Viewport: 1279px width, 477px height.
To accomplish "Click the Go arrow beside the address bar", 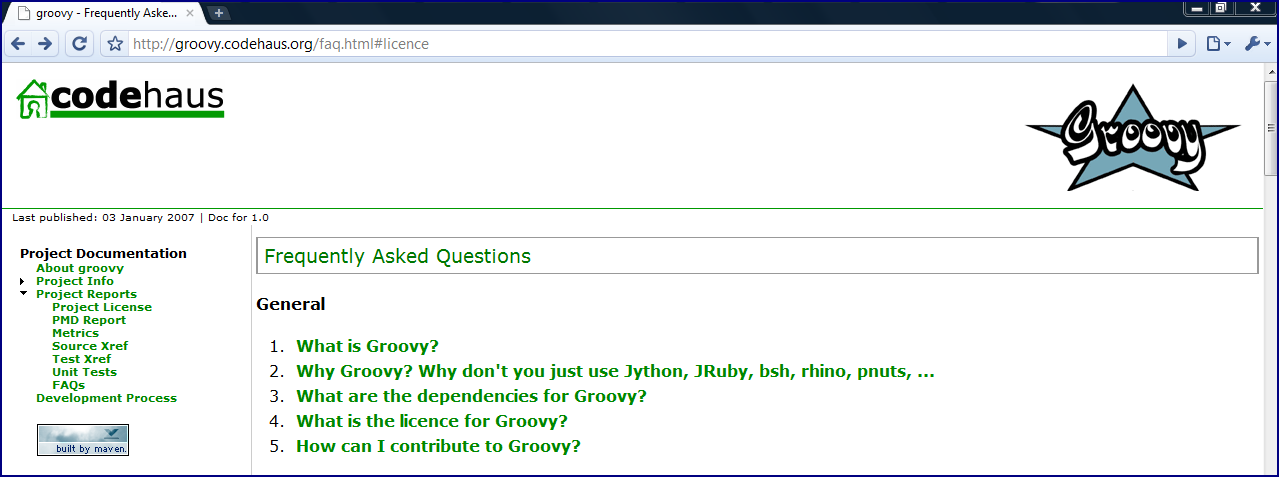I will pyautogui.click(x=1183, y=44).
